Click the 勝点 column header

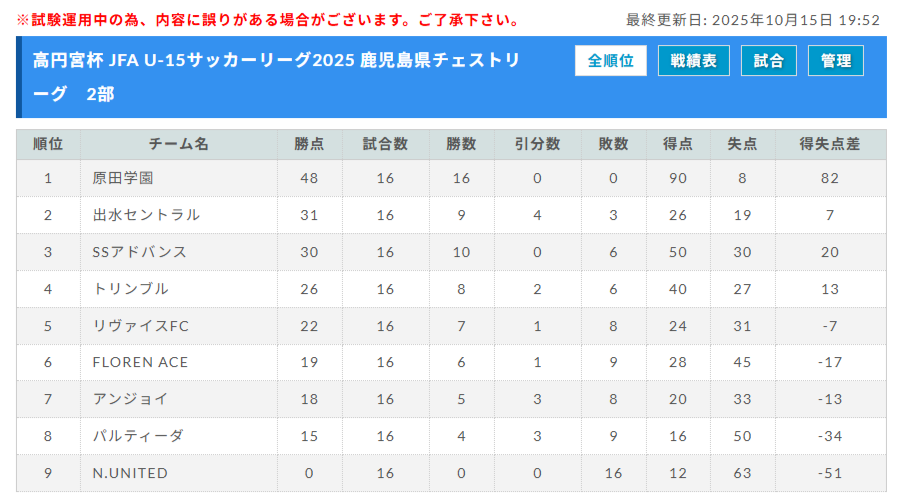309,144
